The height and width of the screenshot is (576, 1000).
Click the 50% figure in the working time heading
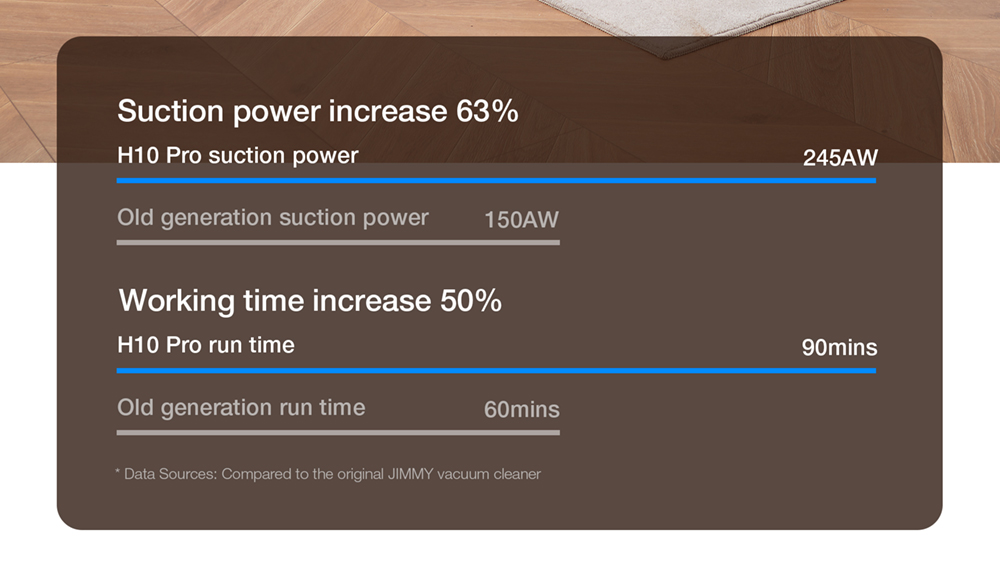pos(470,300)
